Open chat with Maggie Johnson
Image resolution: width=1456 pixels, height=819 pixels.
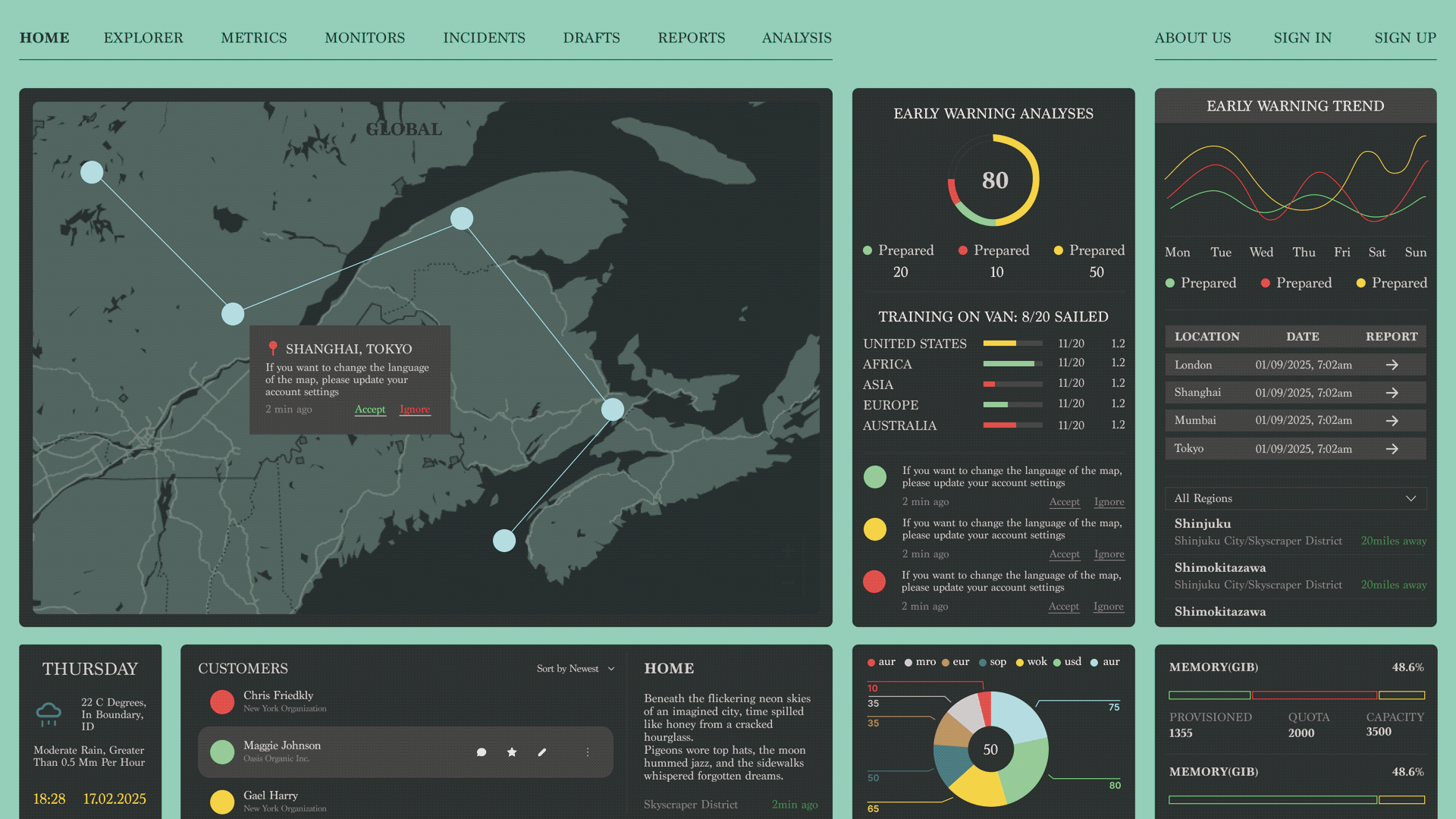coord(482,752)
